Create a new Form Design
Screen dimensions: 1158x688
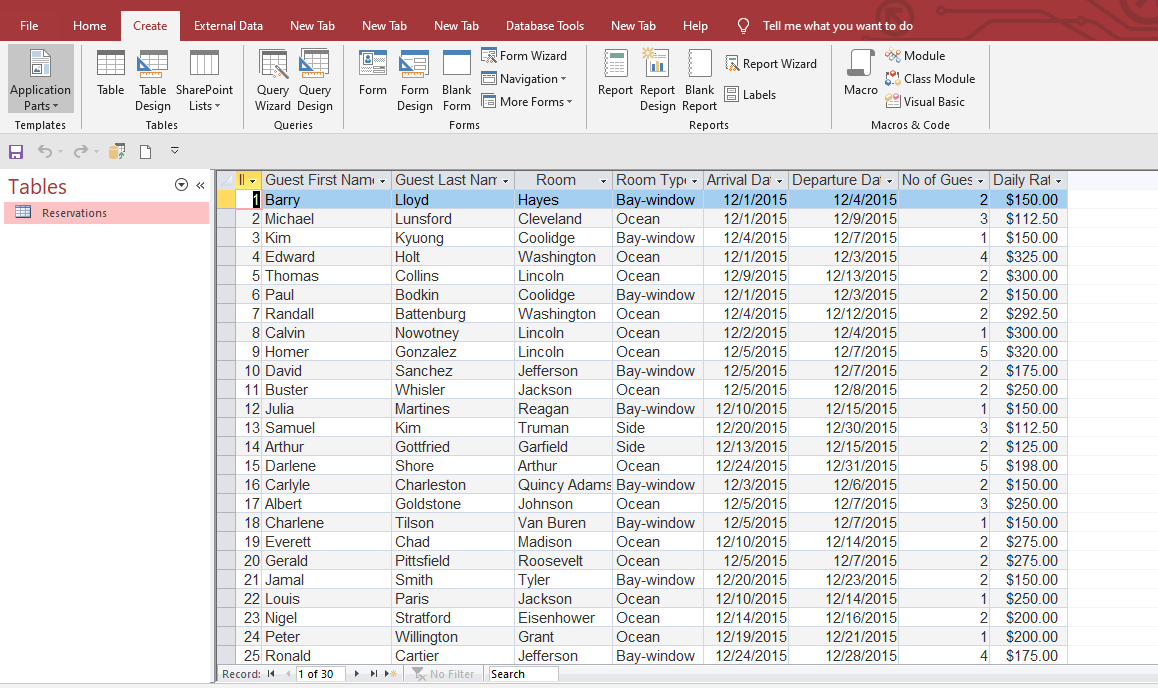(414, 80)
